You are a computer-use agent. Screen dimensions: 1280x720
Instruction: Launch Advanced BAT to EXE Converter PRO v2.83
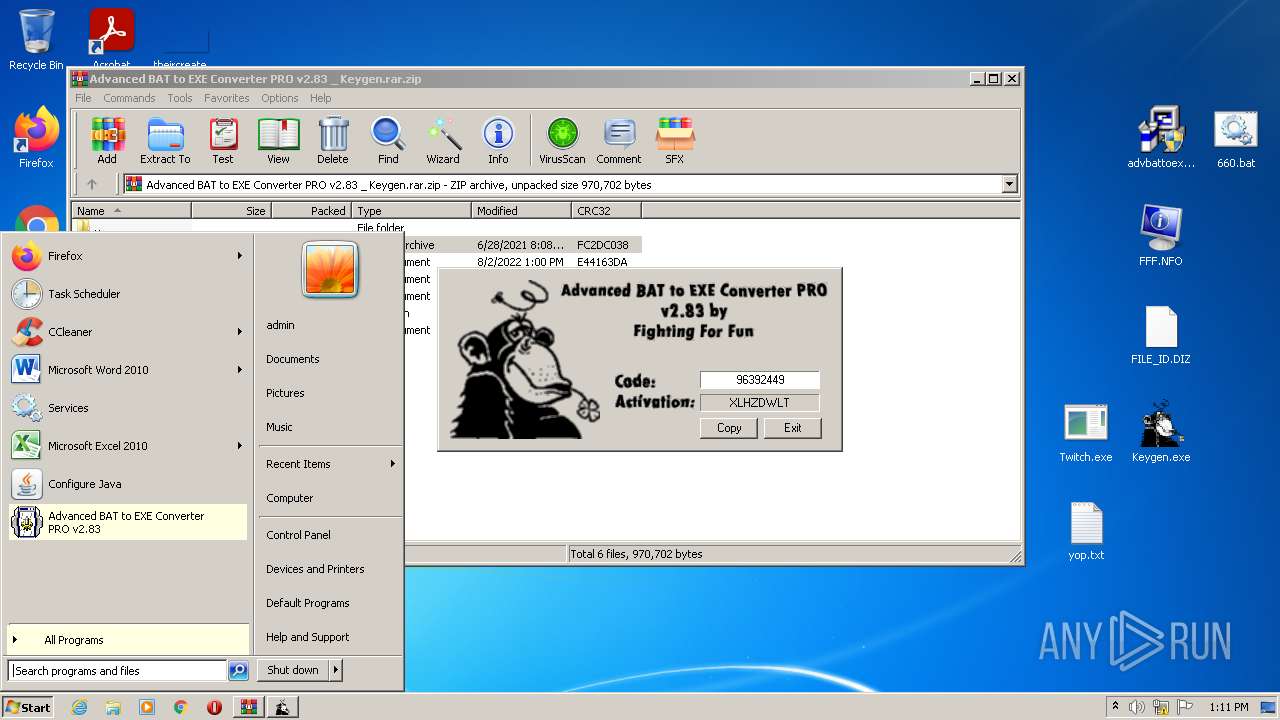click(128, 522)
